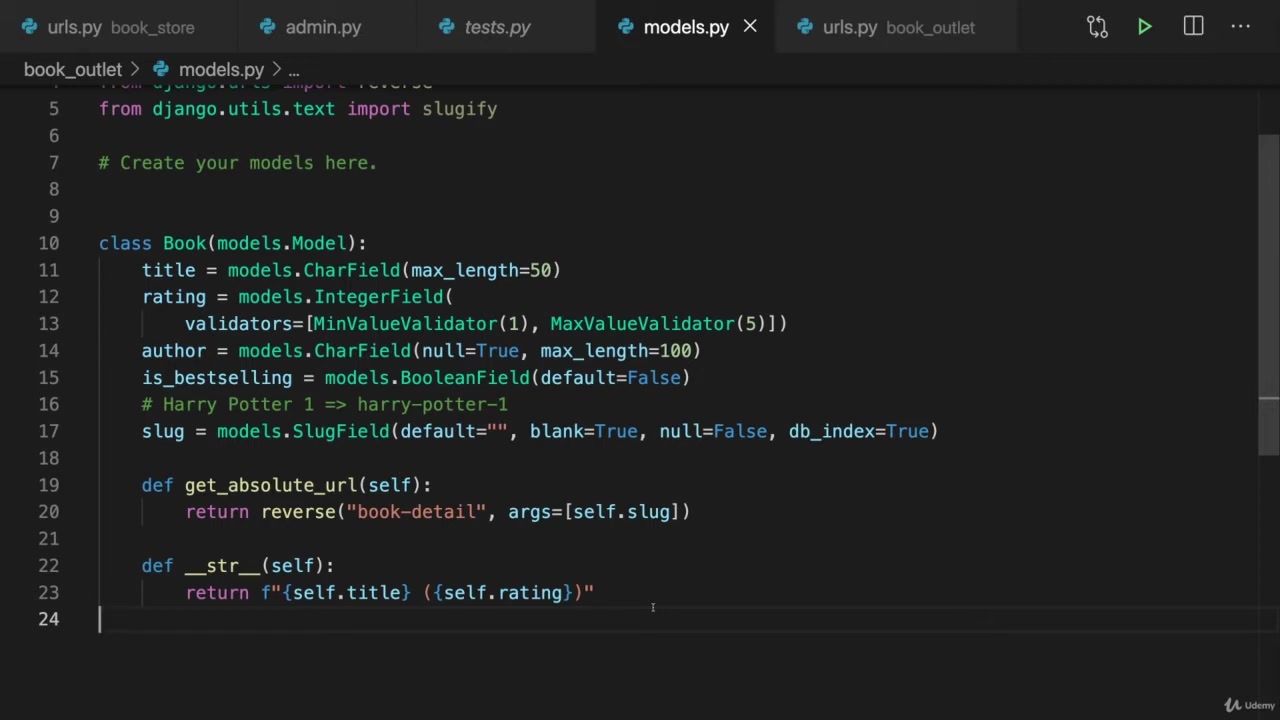Run the Python file with the play icon

tap(1145, 27)
